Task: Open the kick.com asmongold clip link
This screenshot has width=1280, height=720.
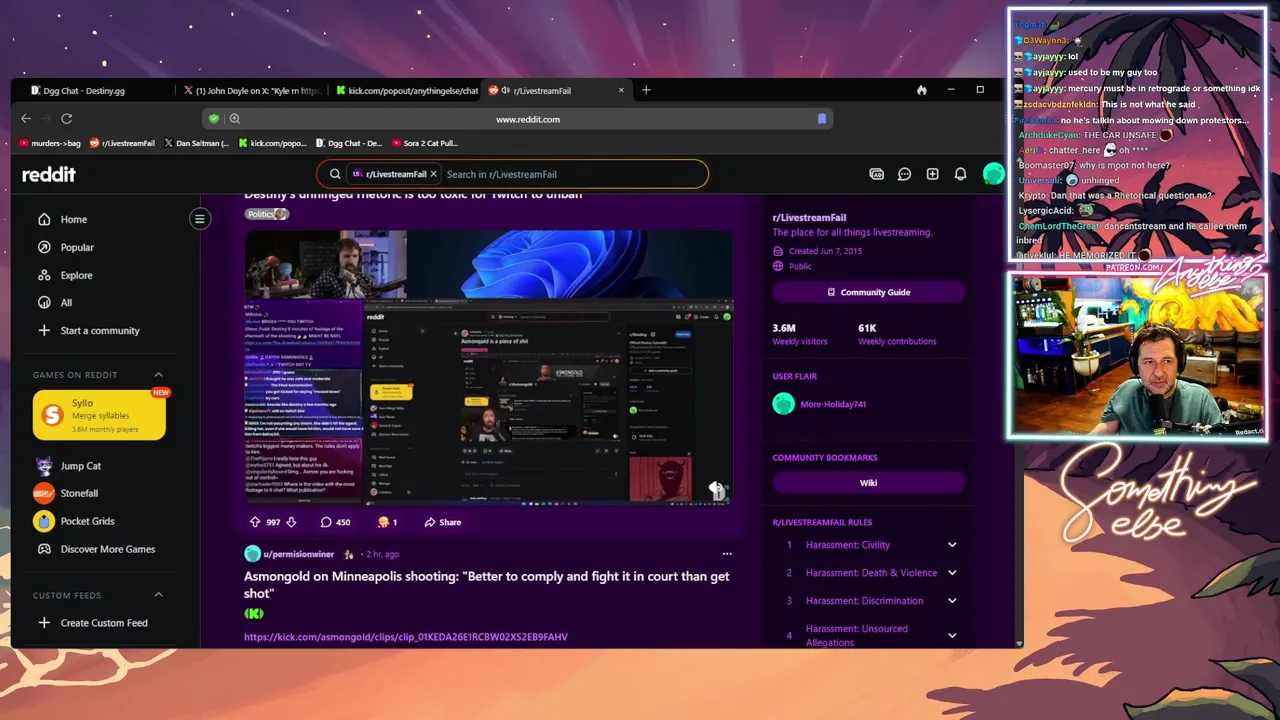Action: tap(406, 637)
